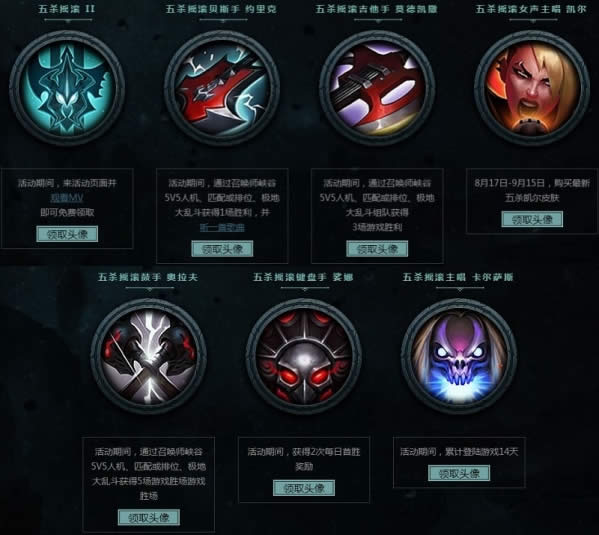Click the teal Pentakill II emblem avatar
Viewport: 599px width, 535px height.
67,88
